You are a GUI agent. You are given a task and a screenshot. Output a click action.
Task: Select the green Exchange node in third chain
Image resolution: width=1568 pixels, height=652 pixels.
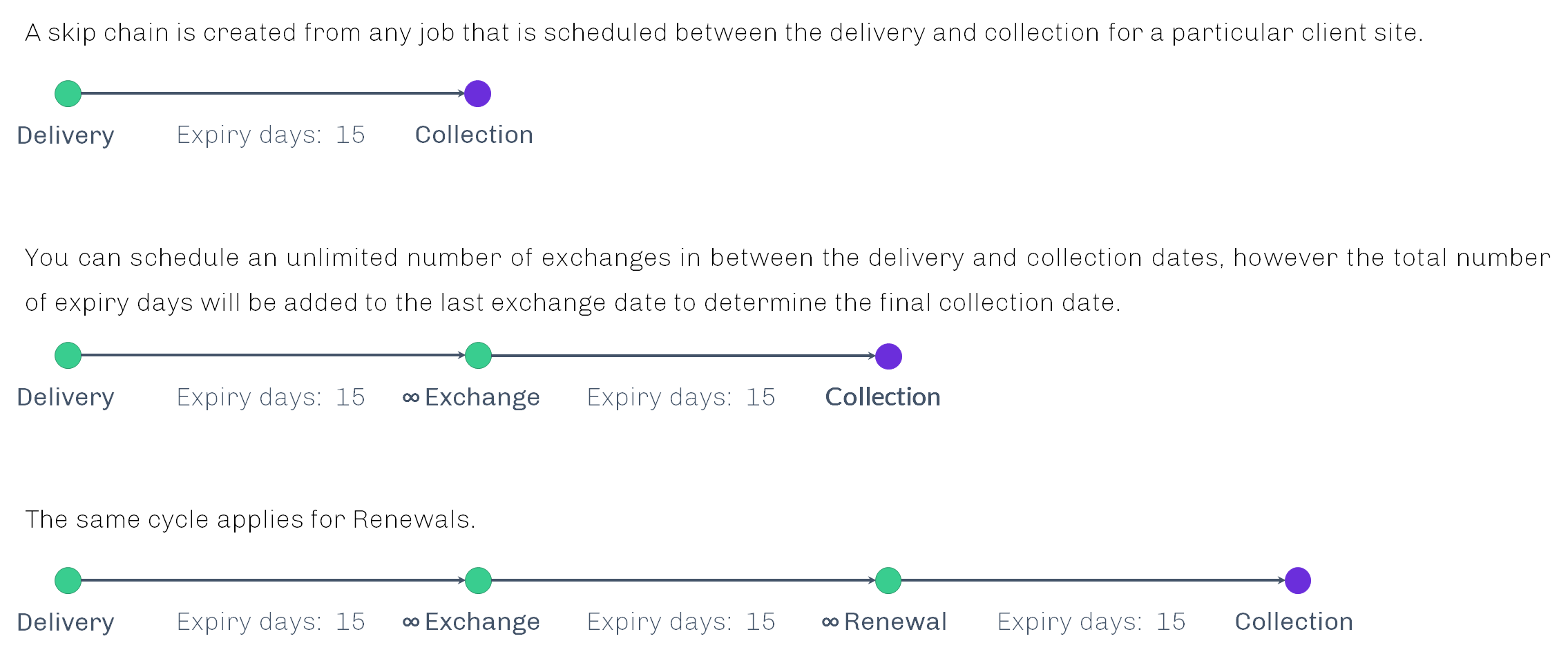point(478,580)
